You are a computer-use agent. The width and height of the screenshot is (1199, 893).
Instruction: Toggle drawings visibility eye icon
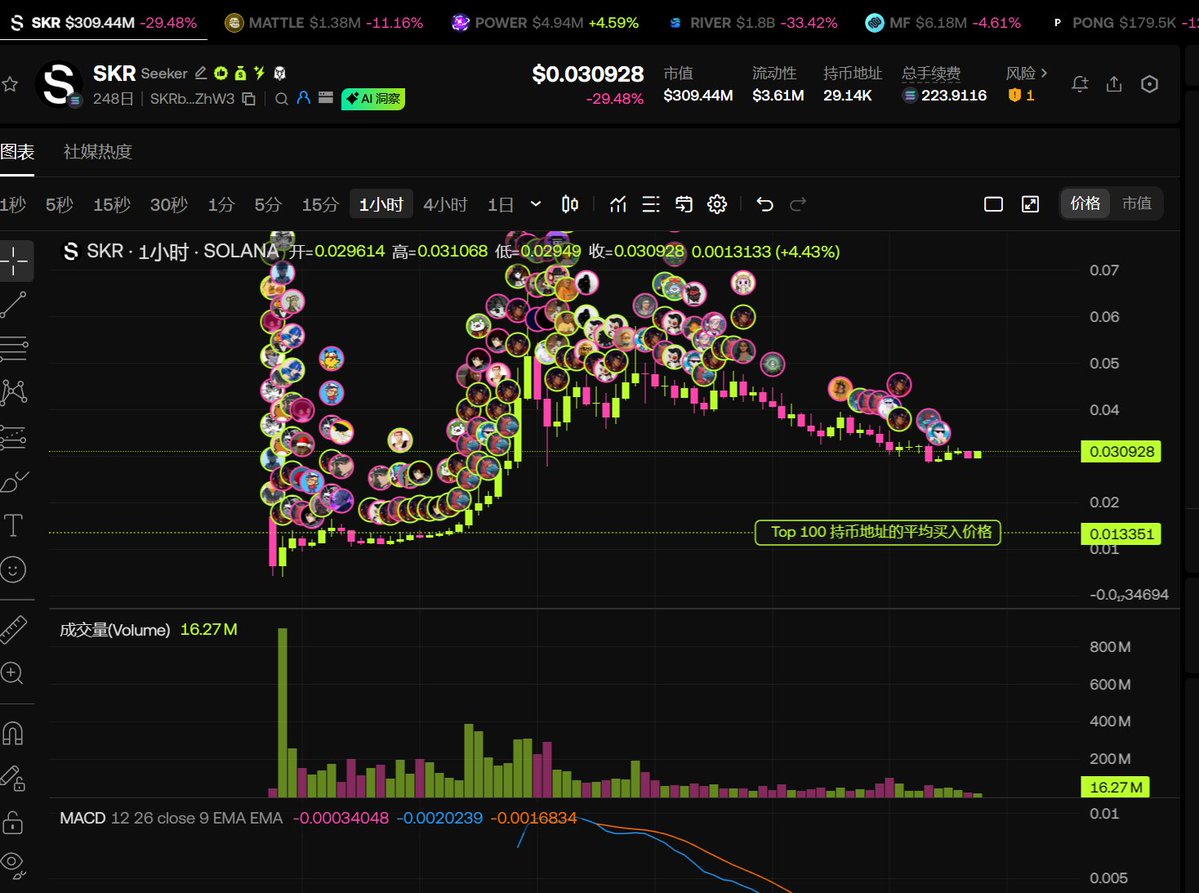(14, 861)
